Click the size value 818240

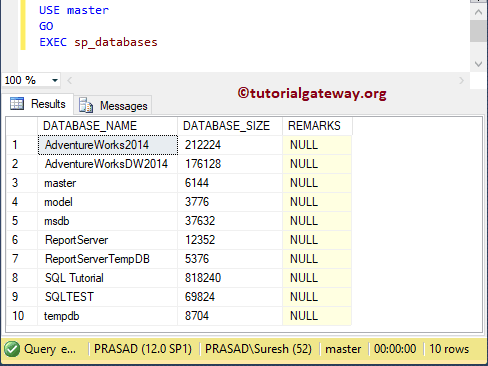click(x=203, y=278)
